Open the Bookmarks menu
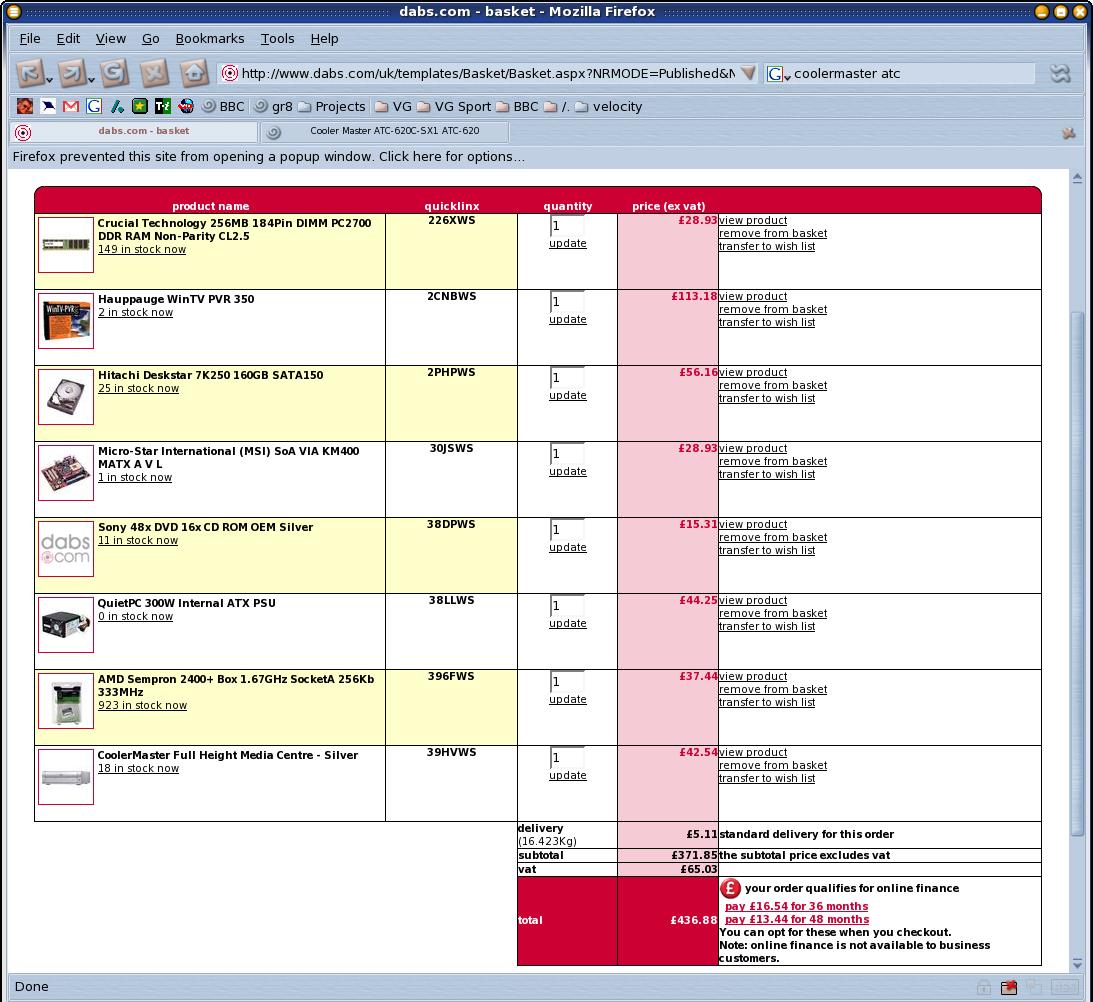1093x1002 pixels. coord(210,38)
